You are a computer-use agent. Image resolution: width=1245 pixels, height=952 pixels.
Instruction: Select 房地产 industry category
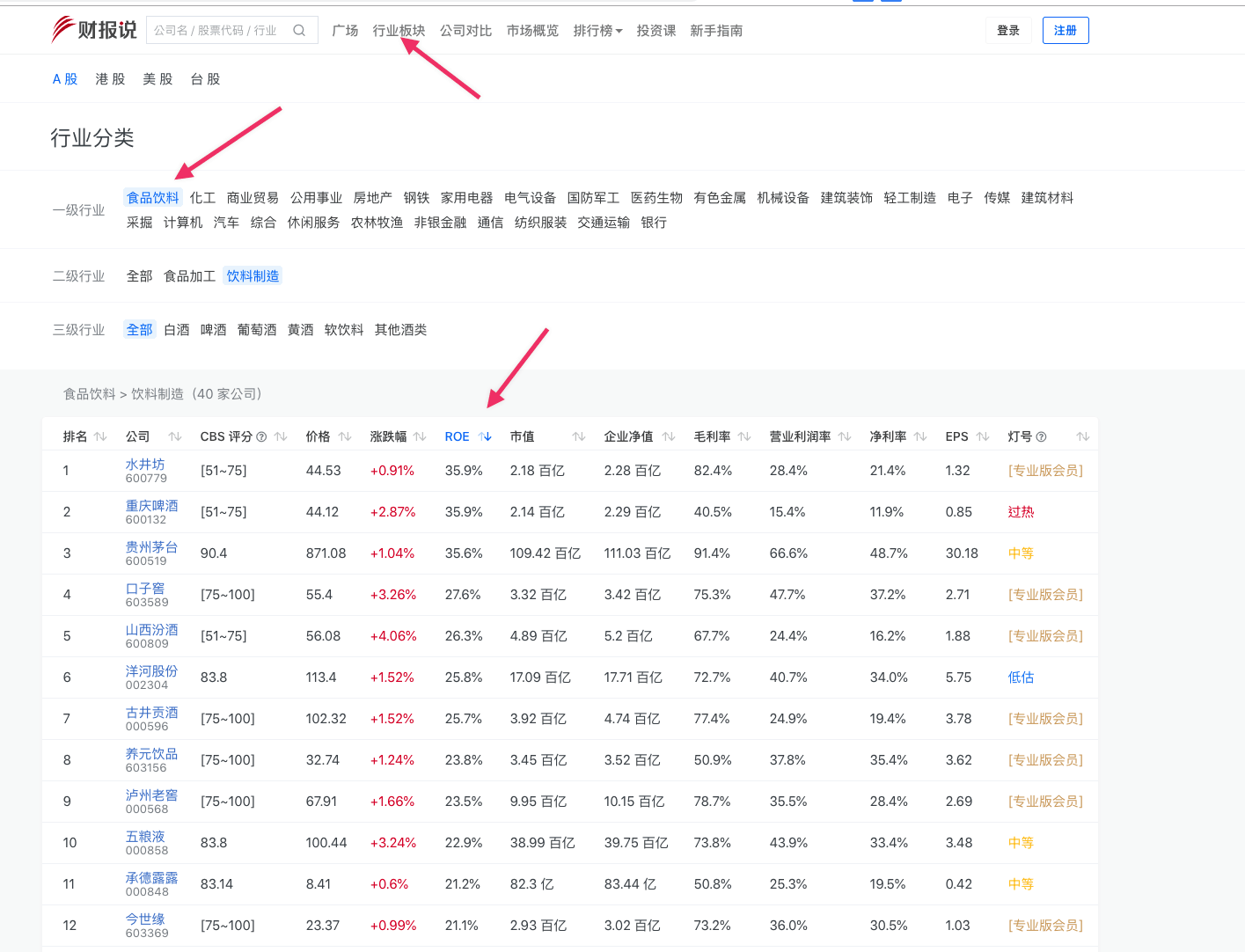tap(372, 198)
